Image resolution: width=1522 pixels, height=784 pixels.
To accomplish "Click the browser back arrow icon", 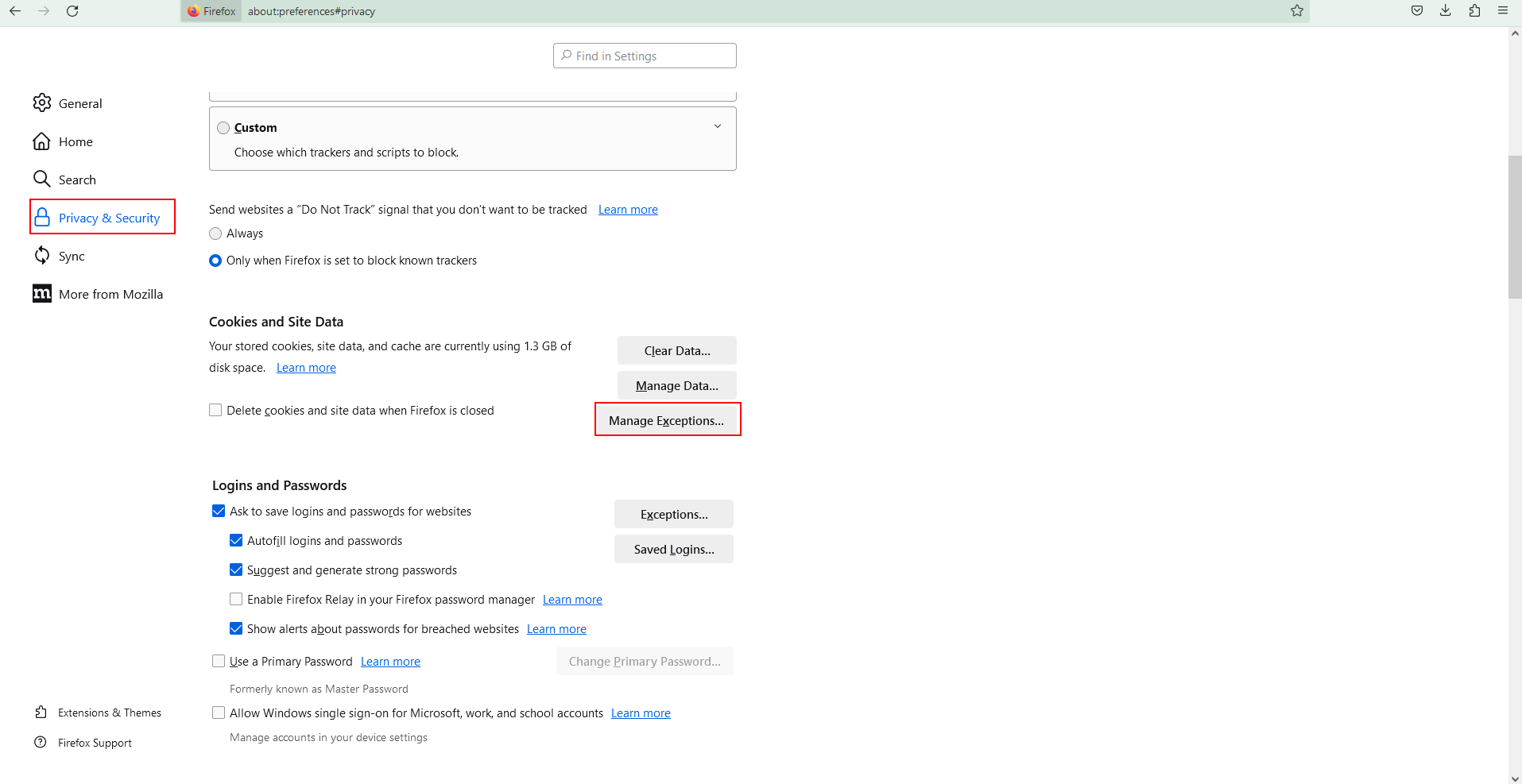I will [15, 11].
